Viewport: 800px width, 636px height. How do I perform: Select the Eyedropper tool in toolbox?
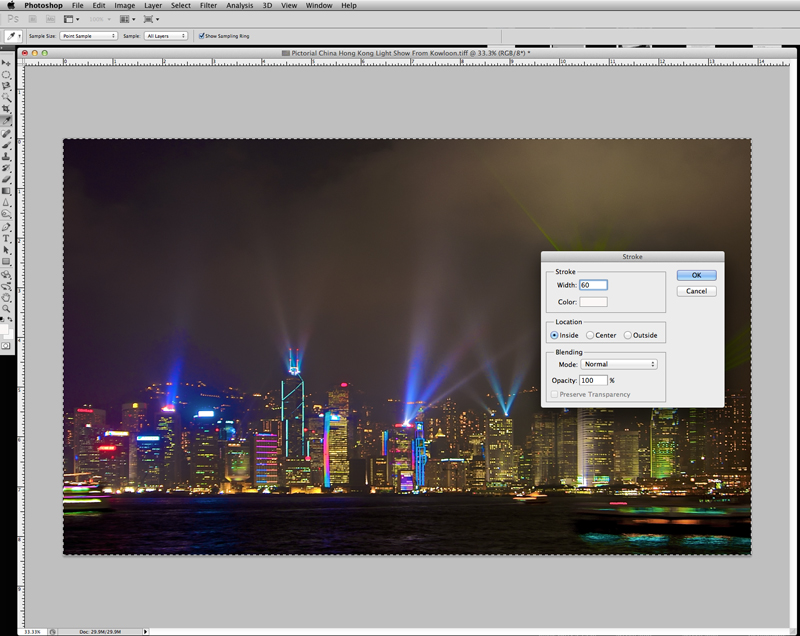6,120
